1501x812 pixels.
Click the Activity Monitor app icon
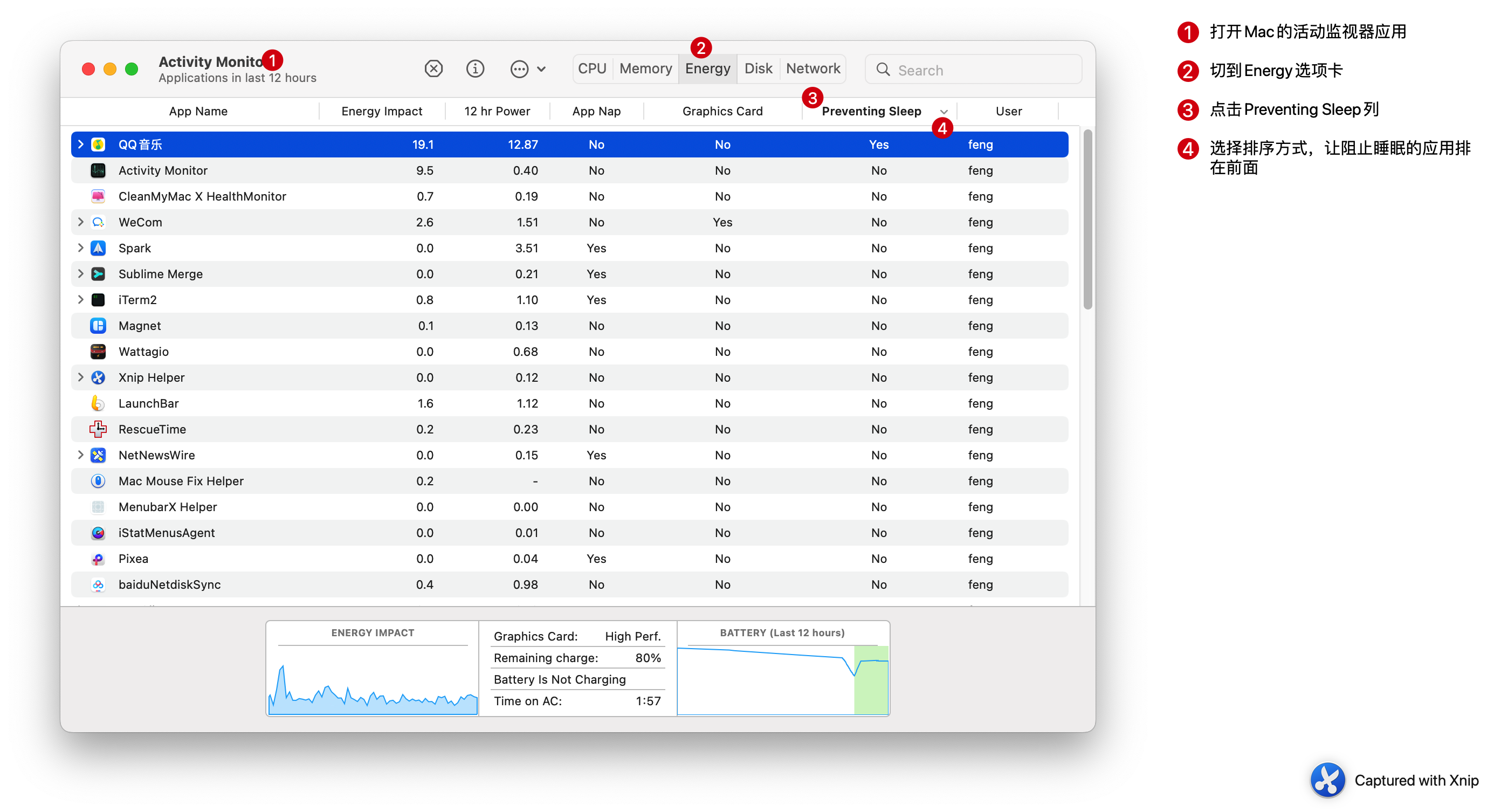[x=98, y=170]
